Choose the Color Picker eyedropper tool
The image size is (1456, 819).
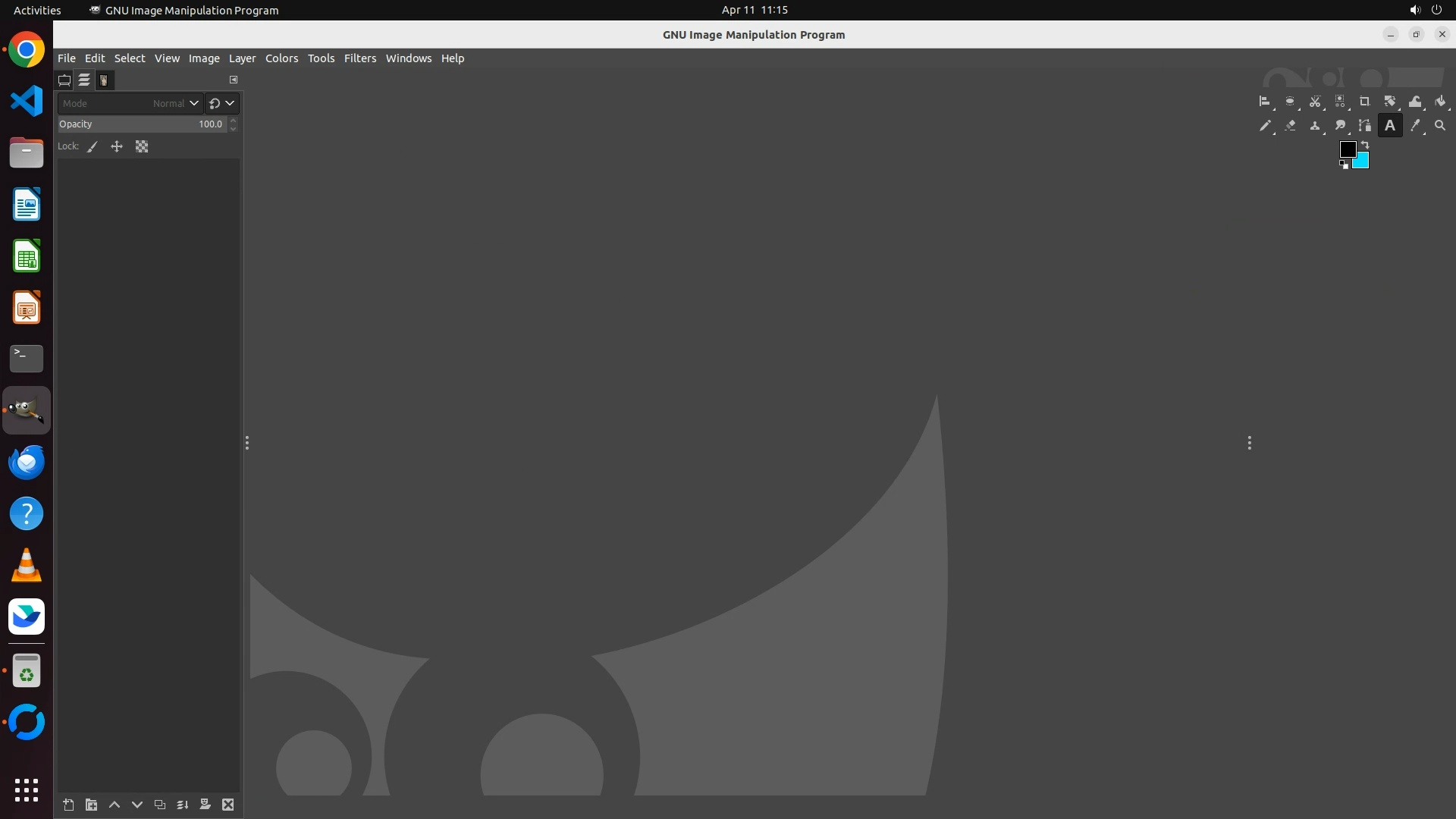pyautogui.click(x=1414, y=126)
